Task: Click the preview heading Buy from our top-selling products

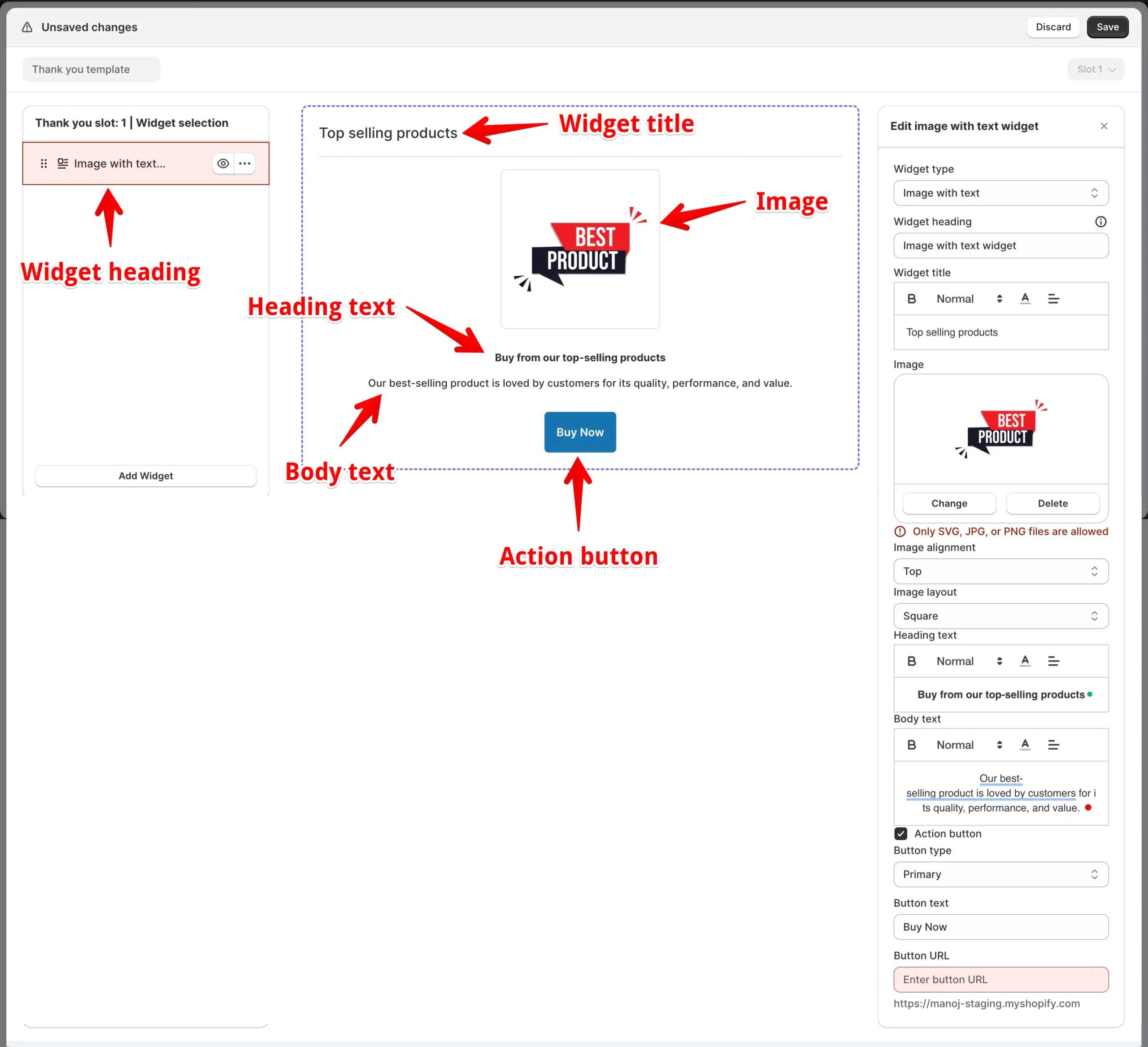Action: 580,357
